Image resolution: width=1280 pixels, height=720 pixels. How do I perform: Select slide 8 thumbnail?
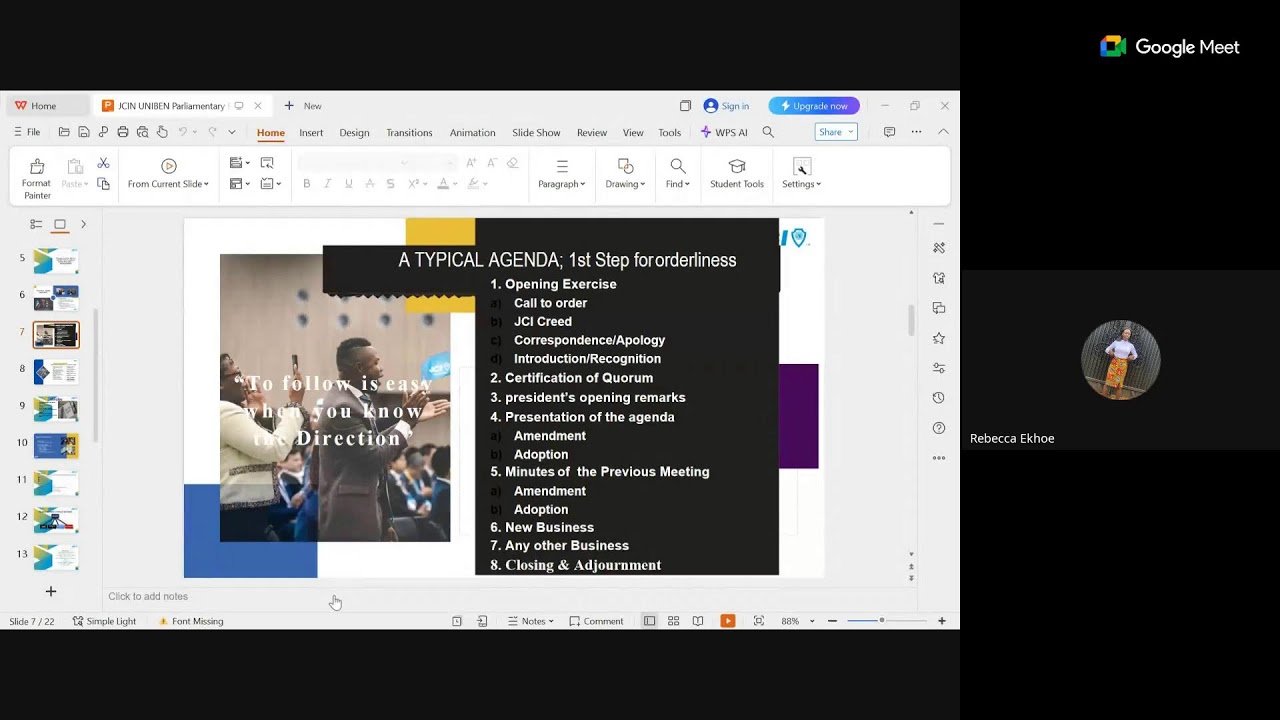[x=56, y=372]
